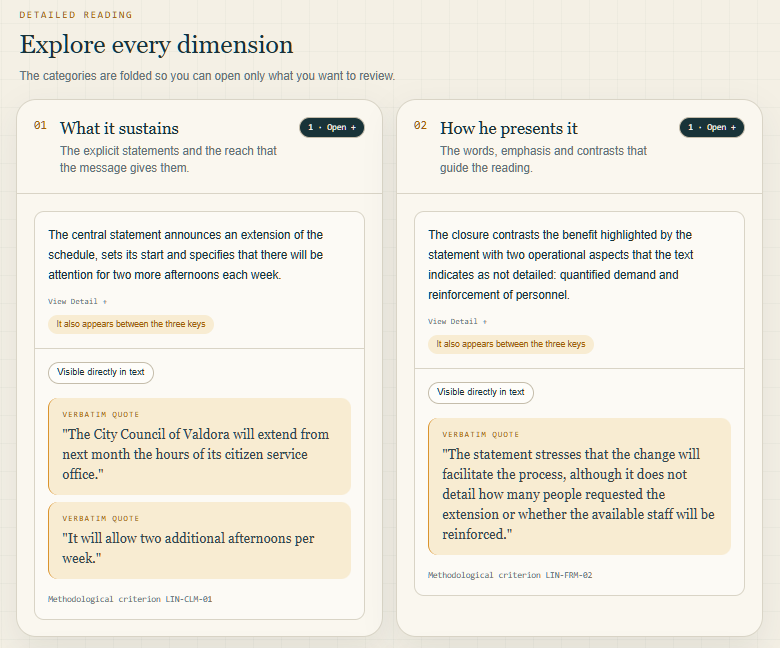Expand View Detail under central statement card
This screenshot has width=780, height=648.
(78, 301)
